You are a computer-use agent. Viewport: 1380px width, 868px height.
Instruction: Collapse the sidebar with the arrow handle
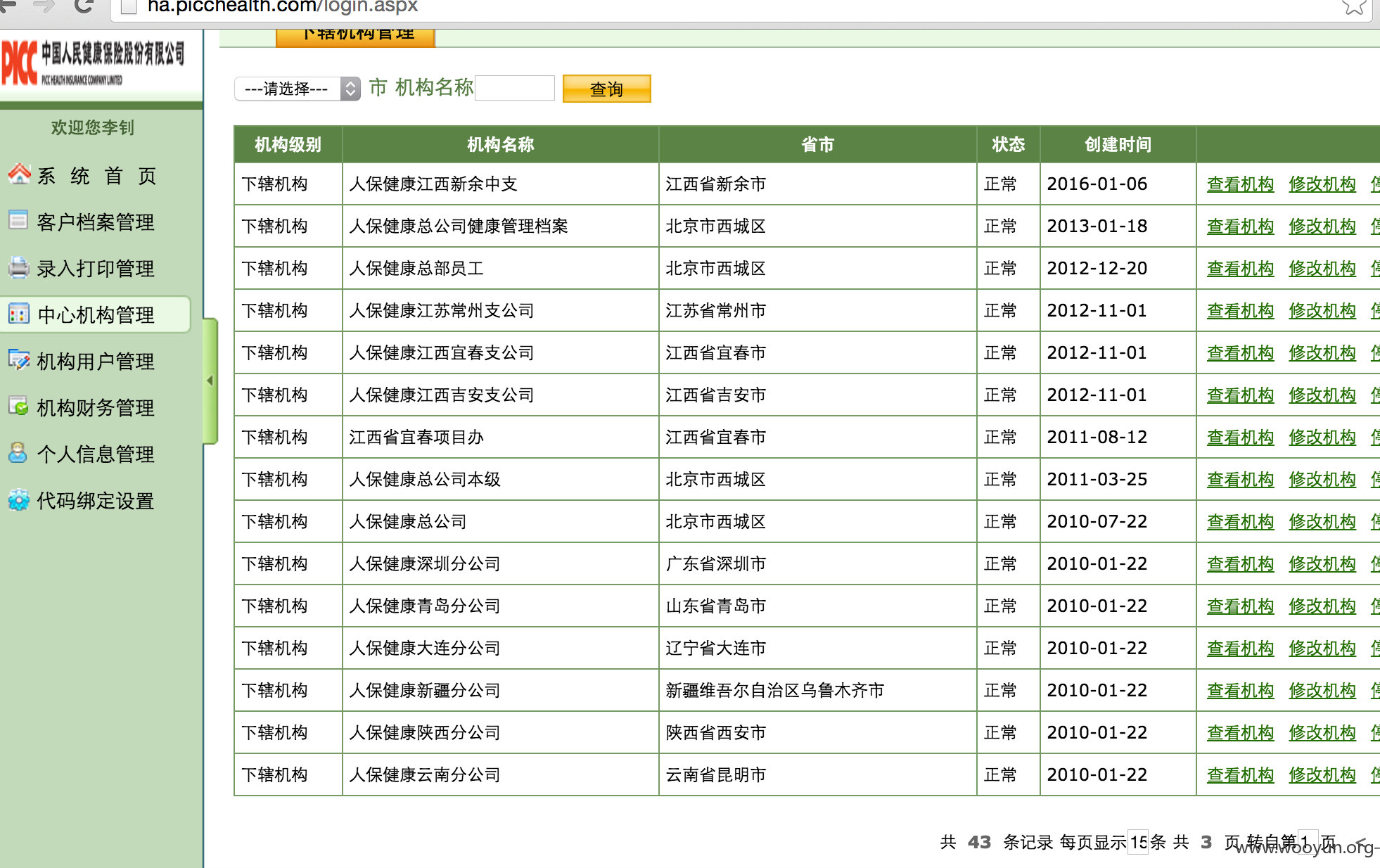pyautogui.click(x=210, y=381)
